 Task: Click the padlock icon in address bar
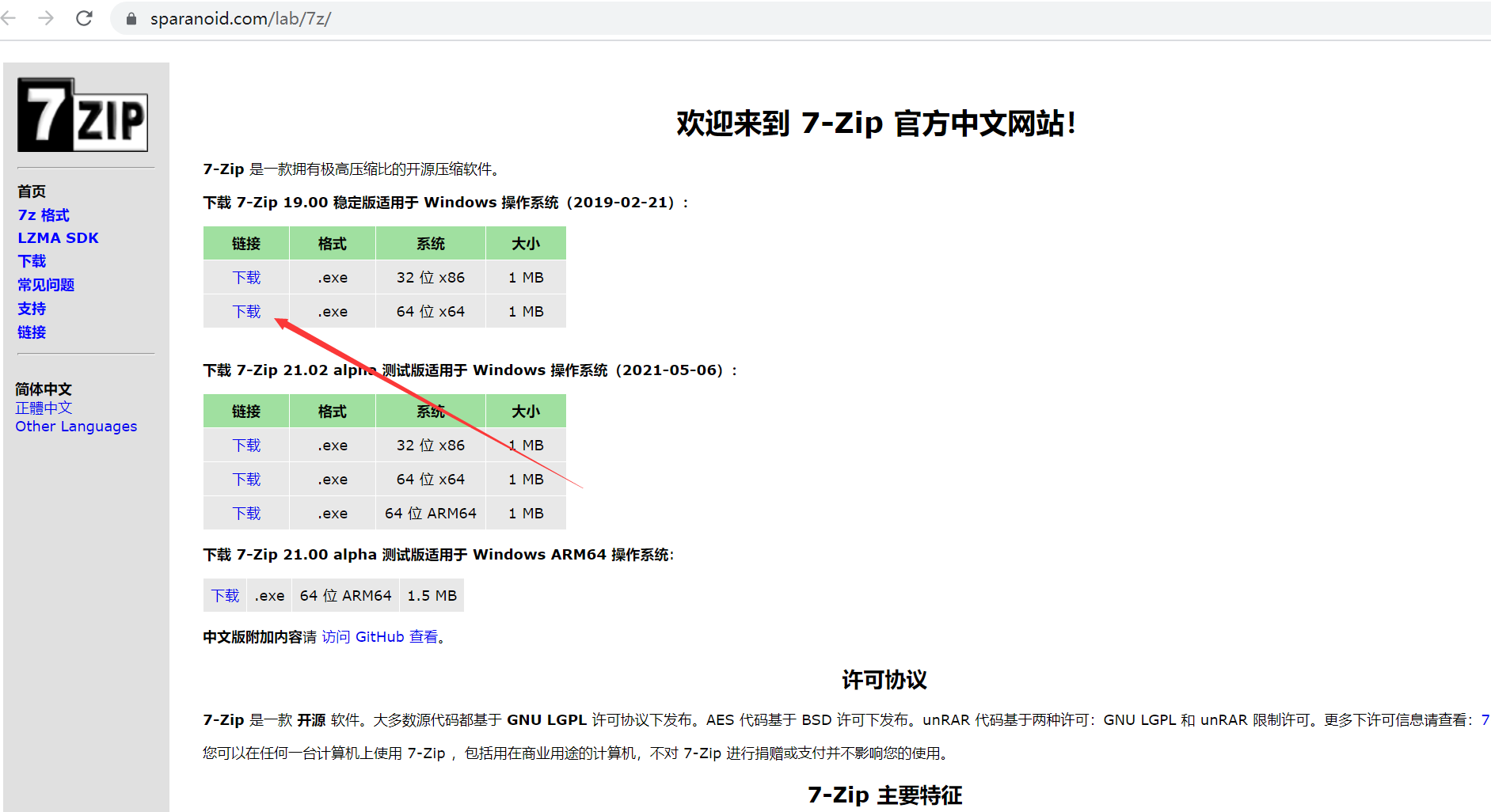click(131, 18)
